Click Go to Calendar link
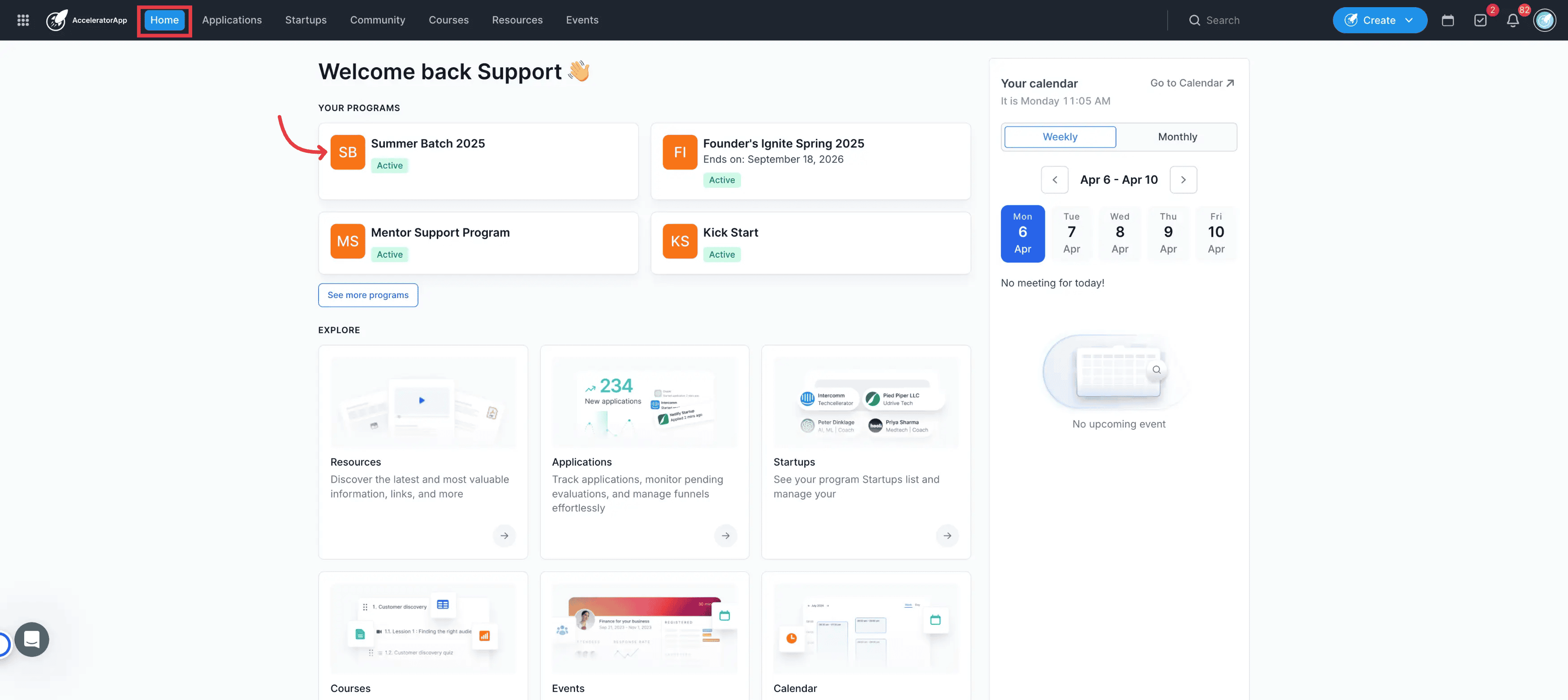The width and height of the screenshot is (1568, 700). coord(1191,83)
